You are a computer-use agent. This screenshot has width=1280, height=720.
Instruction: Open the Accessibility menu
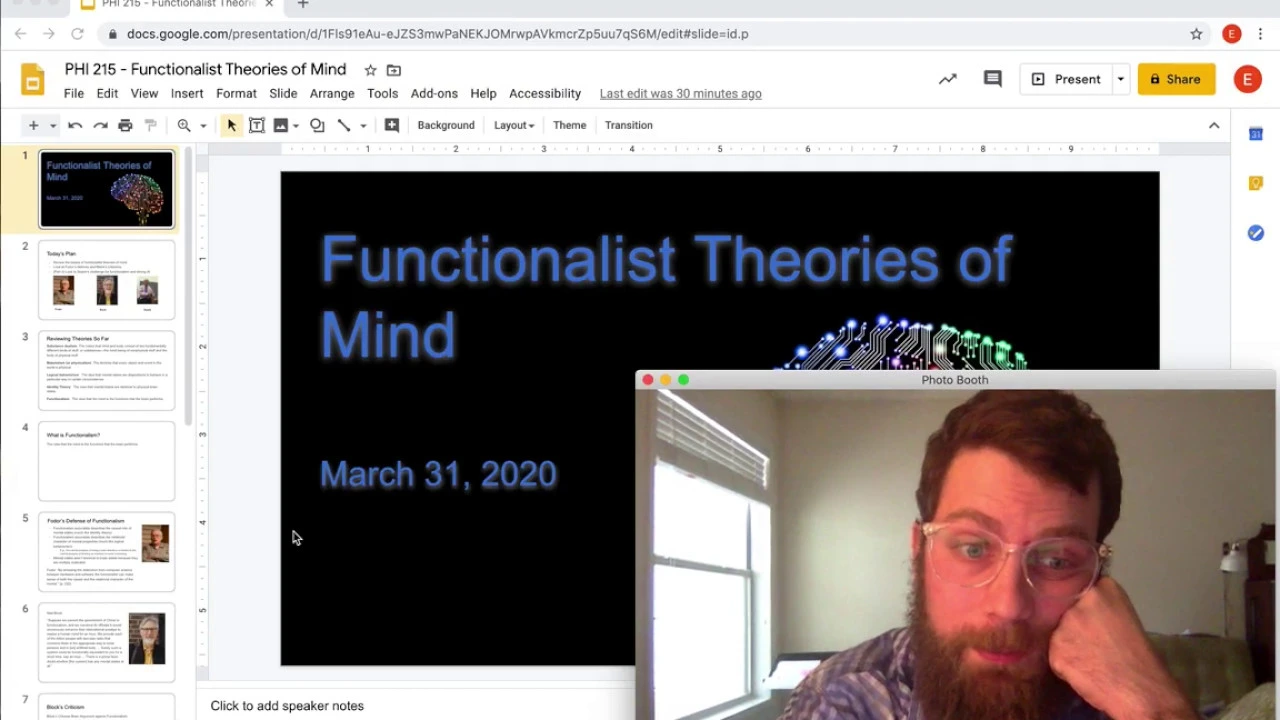click(545, 93)
